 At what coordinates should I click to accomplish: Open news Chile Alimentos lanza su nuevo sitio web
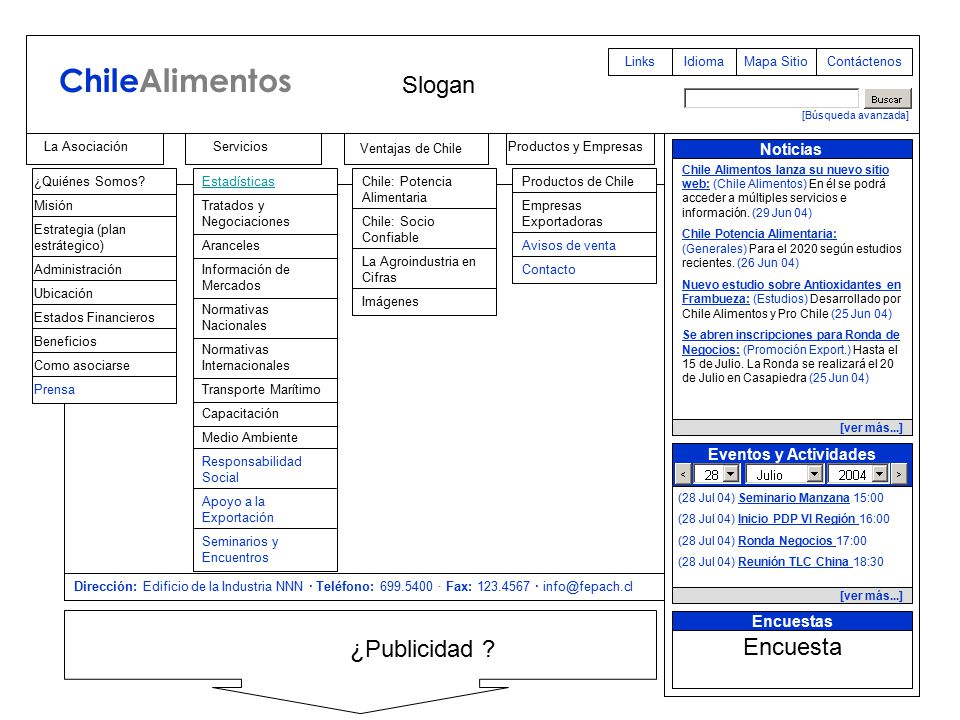pyautogui.click(x=786, y=177)
